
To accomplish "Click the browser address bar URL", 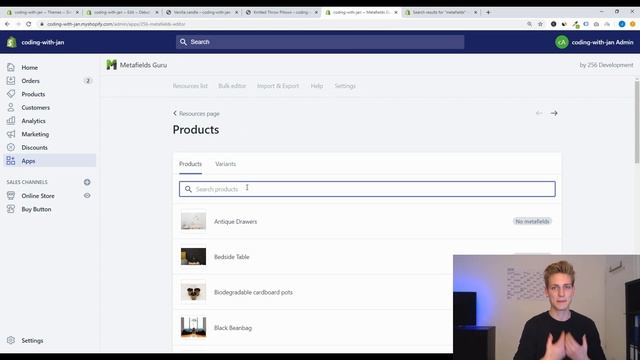I will coord(116,24).
